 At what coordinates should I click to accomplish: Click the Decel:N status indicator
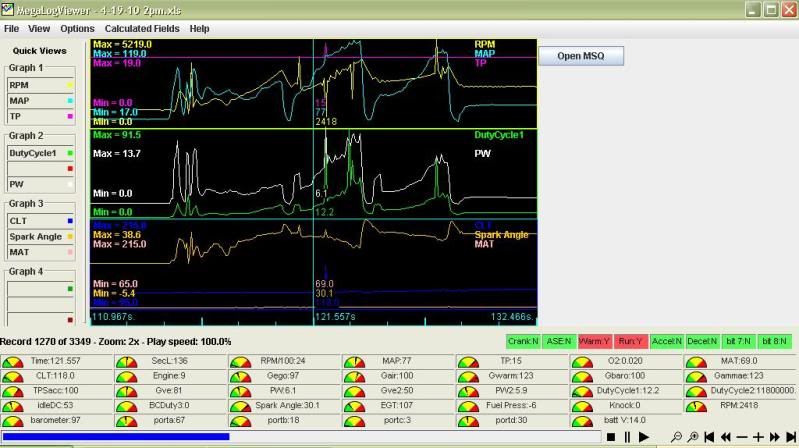click(703, 341)
